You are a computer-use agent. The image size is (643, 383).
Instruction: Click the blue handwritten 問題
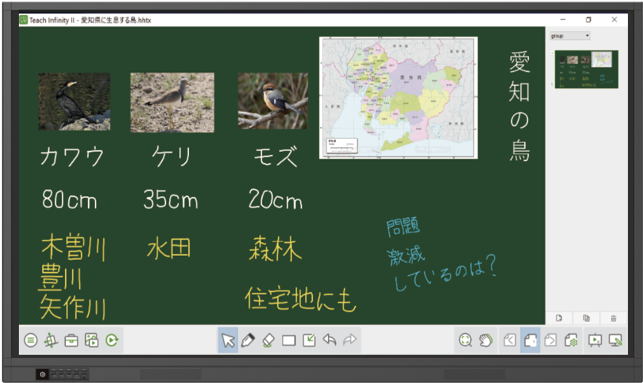click(x=403, y=227)
